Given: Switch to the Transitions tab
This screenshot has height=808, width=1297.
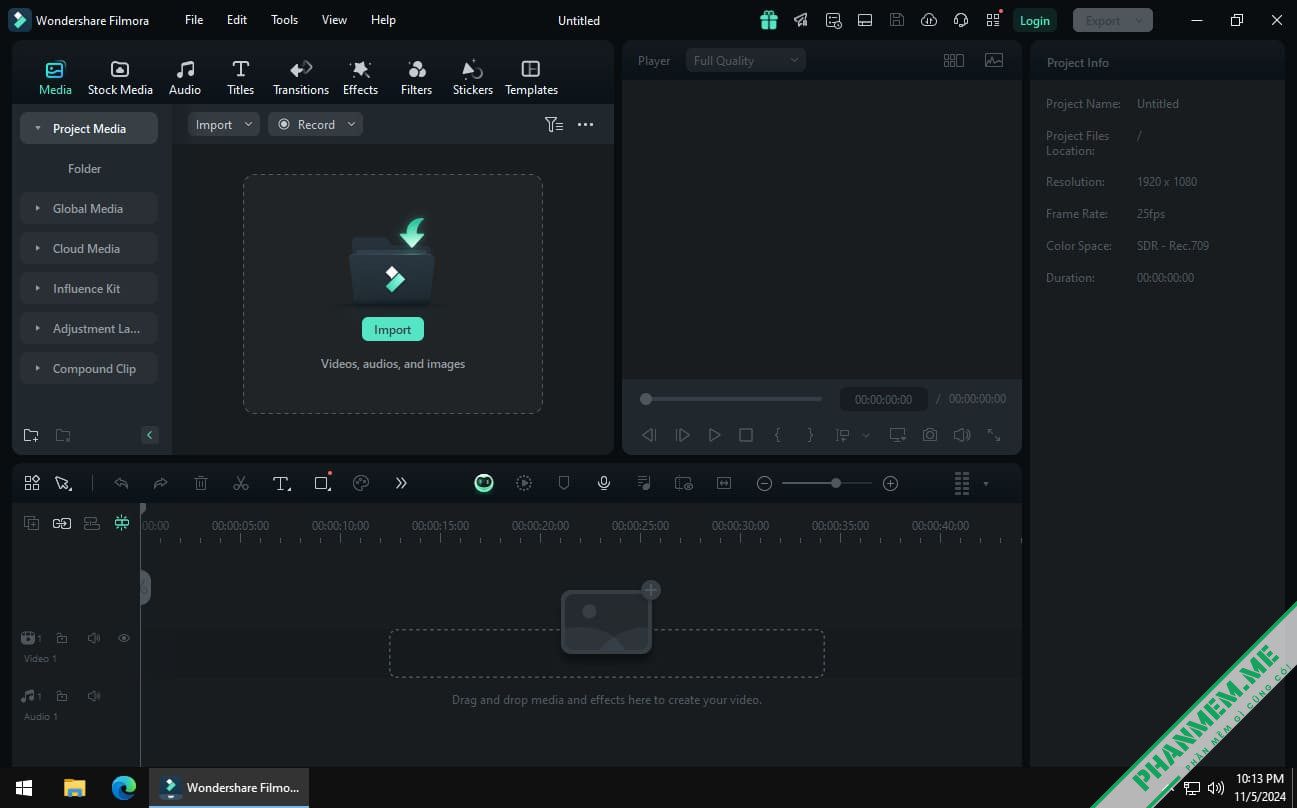Looking at the screenshot, I should click(x=301, y=78).
